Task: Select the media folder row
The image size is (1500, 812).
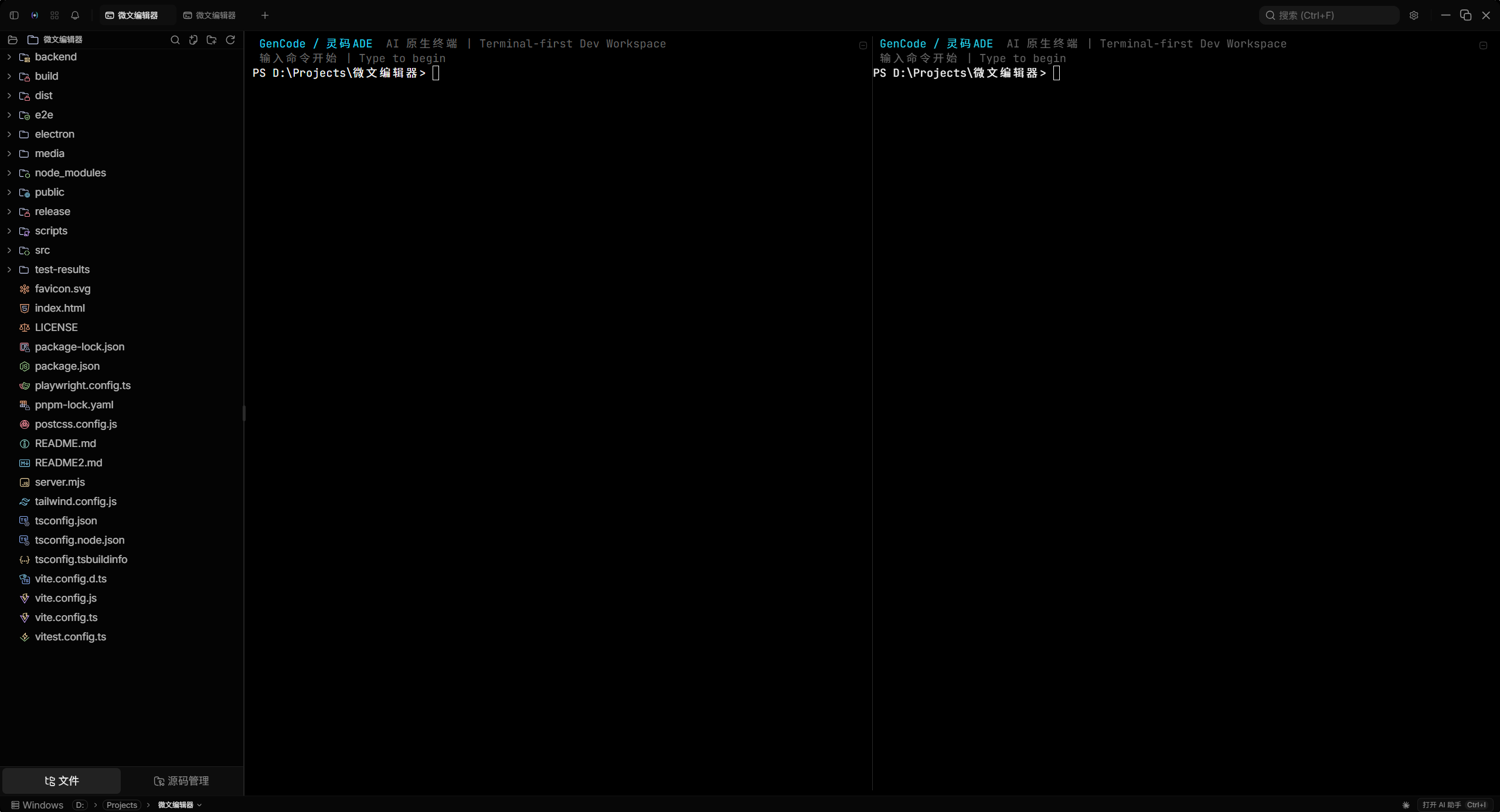Action: 121,153
